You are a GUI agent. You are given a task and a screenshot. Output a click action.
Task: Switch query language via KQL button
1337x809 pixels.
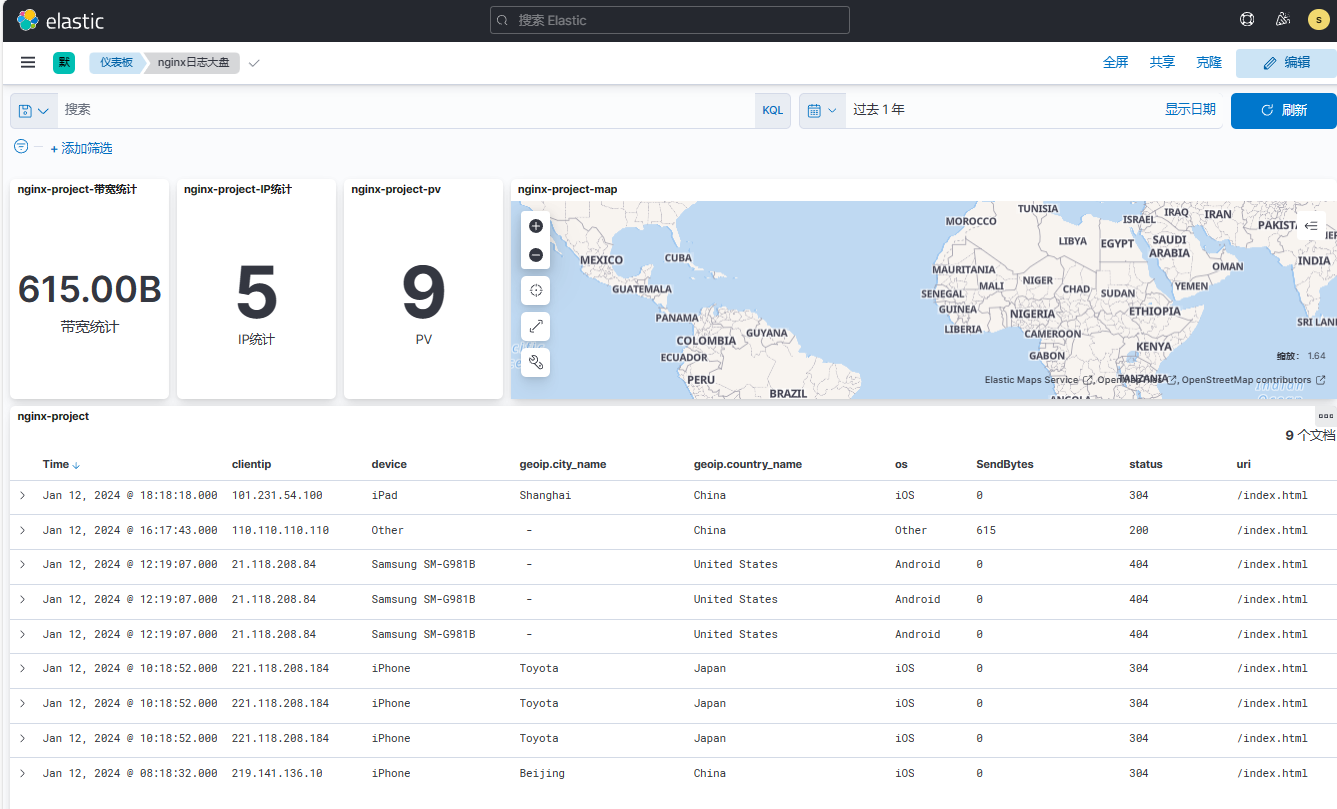coord(772,110)
